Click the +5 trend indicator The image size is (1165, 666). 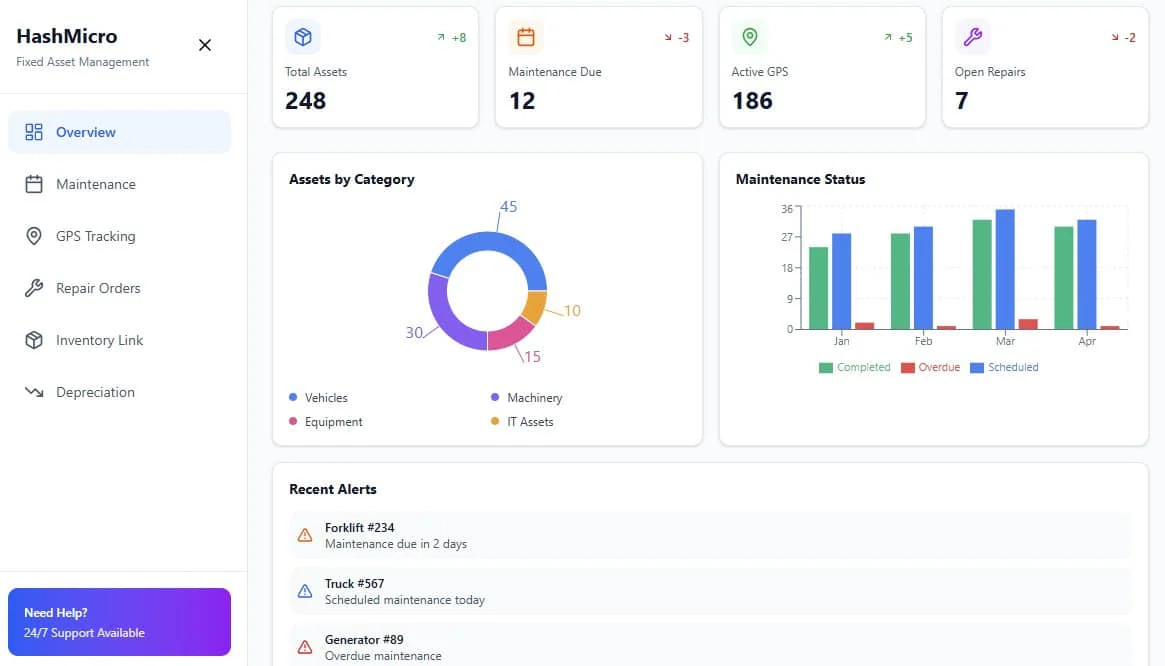coord(898,37)
